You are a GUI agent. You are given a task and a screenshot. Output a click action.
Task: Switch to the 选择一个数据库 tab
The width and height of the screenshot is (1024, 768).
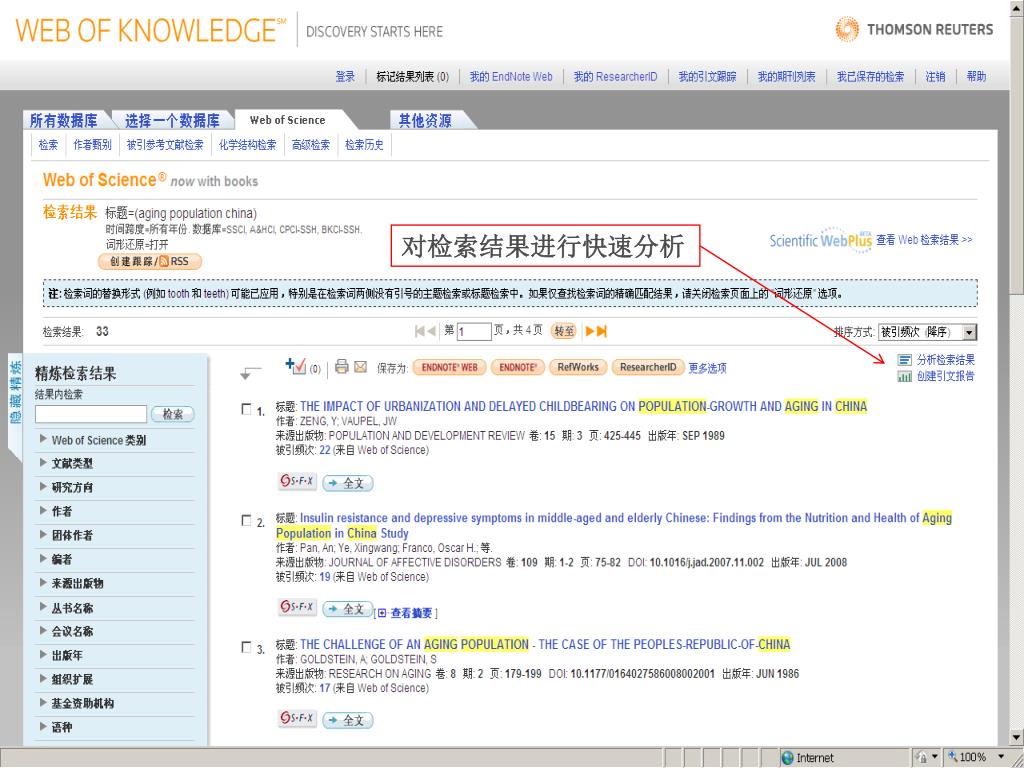(x=172, y=120)
